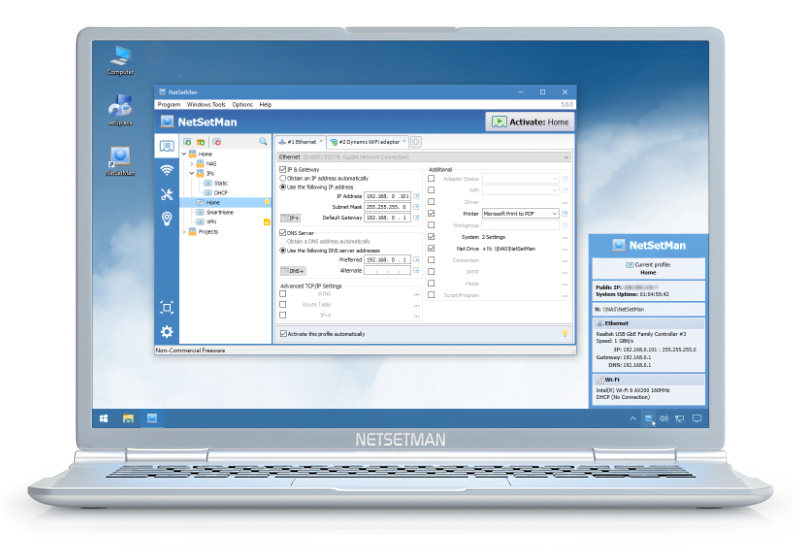Collapse the IPs group in tree
The width and height of the screenshot is (800, 550).
192,173
